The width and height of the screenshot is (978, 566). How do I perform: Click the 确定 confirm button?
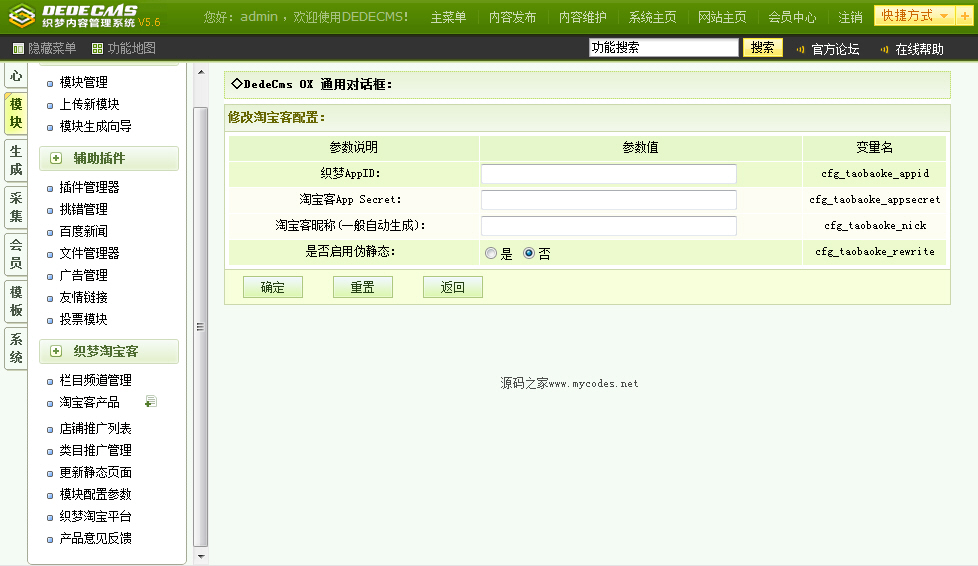click(273, 287)
